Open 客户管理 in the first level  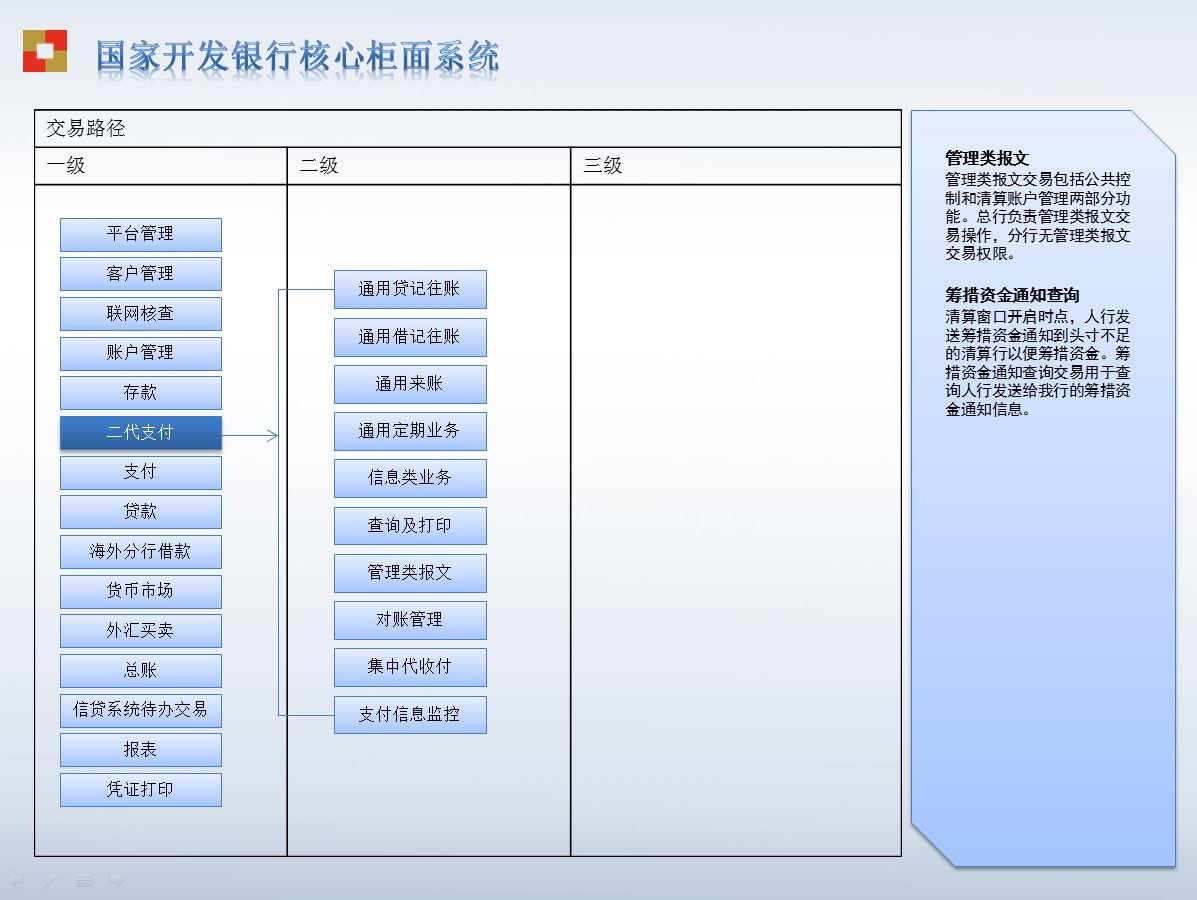click(140, 274)
